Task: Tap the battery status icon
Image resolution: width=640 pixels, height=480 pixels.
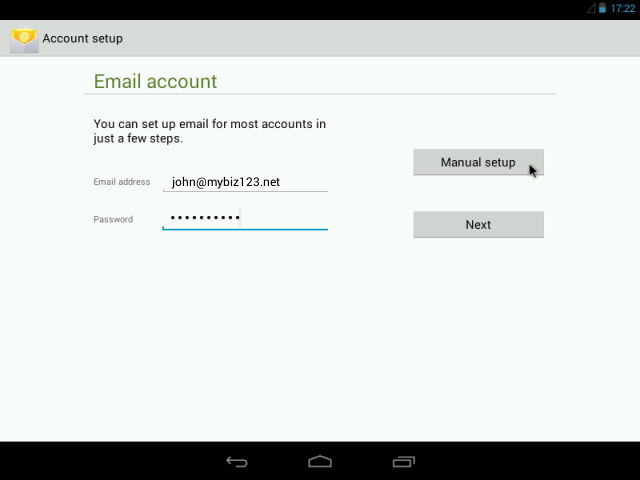Action: coord(602,8)
